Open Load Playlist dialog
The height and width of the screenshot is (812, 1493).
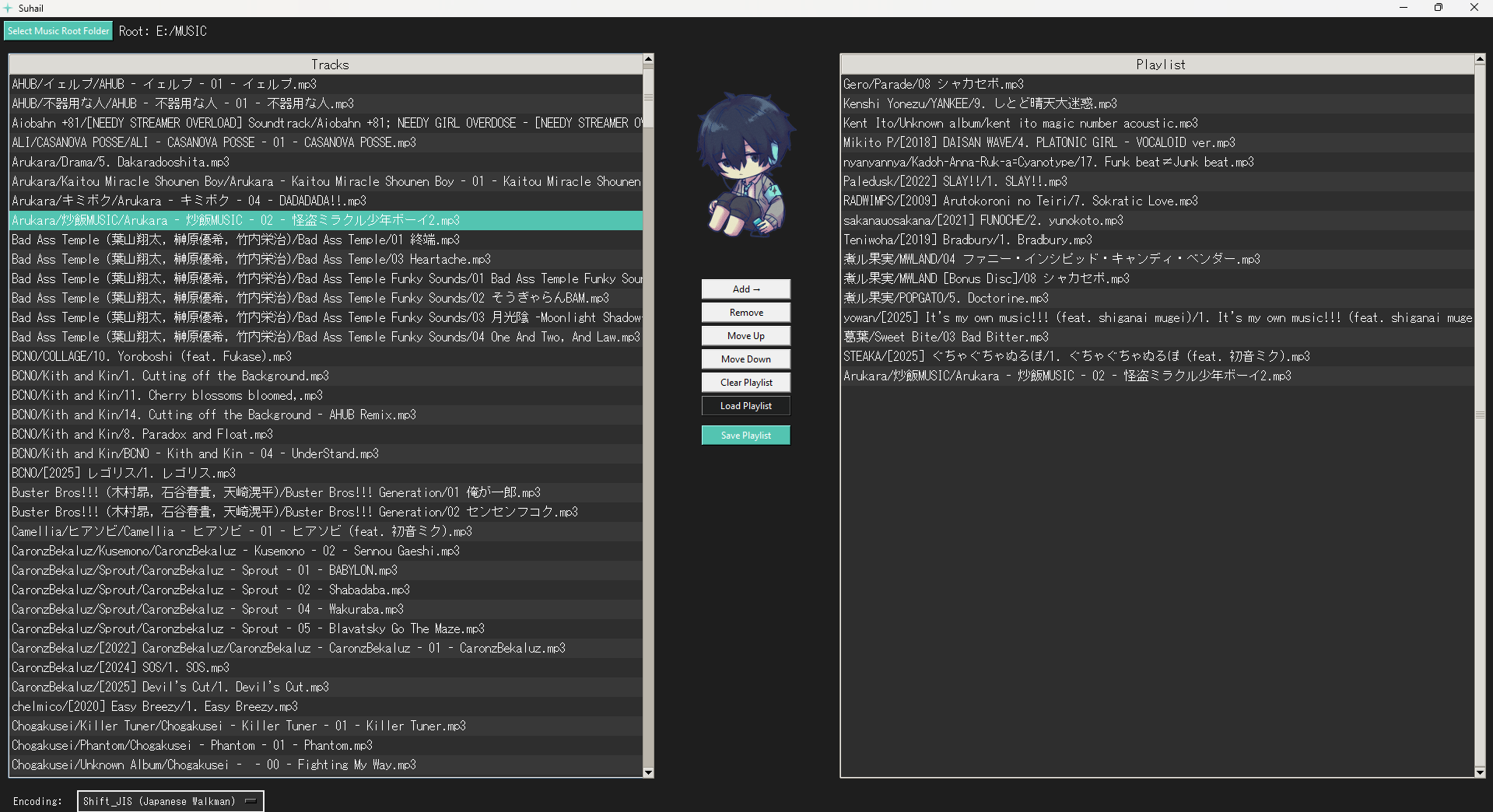tap(745, 406)
